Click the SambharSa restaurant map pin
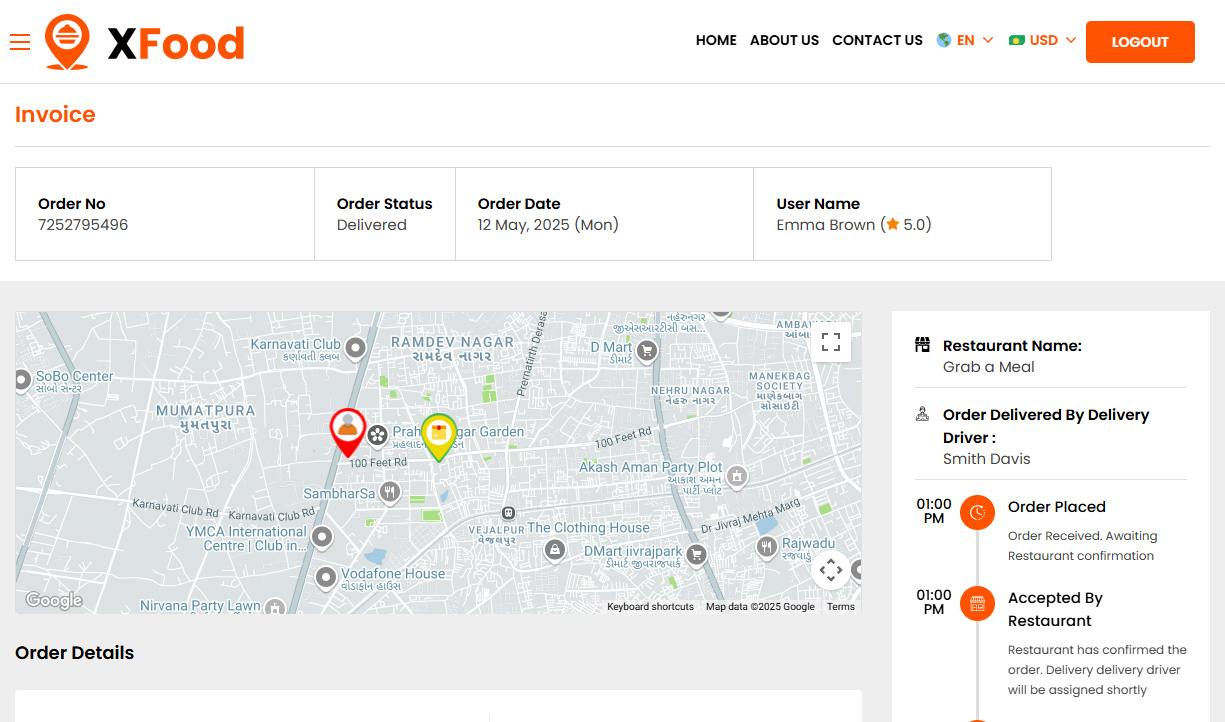 [x=390, y=491]
